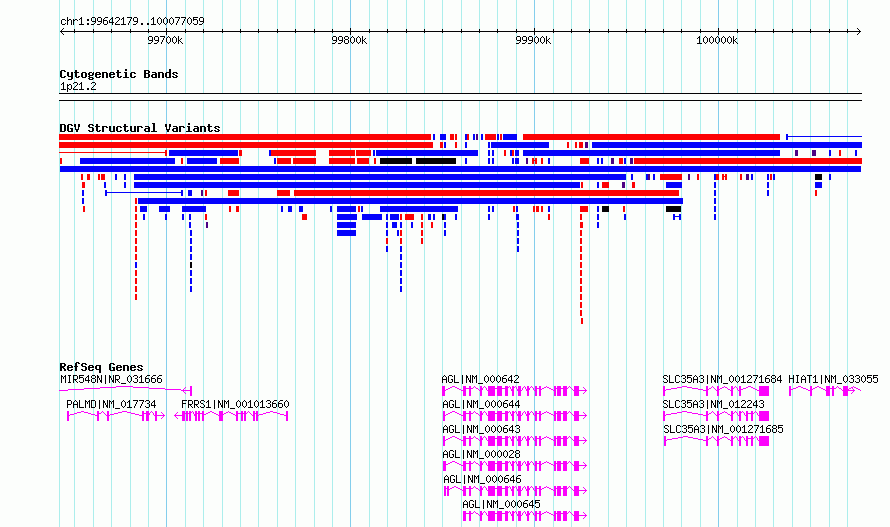Select the HIAT1|NM_033055 gene label

(833, 379)
